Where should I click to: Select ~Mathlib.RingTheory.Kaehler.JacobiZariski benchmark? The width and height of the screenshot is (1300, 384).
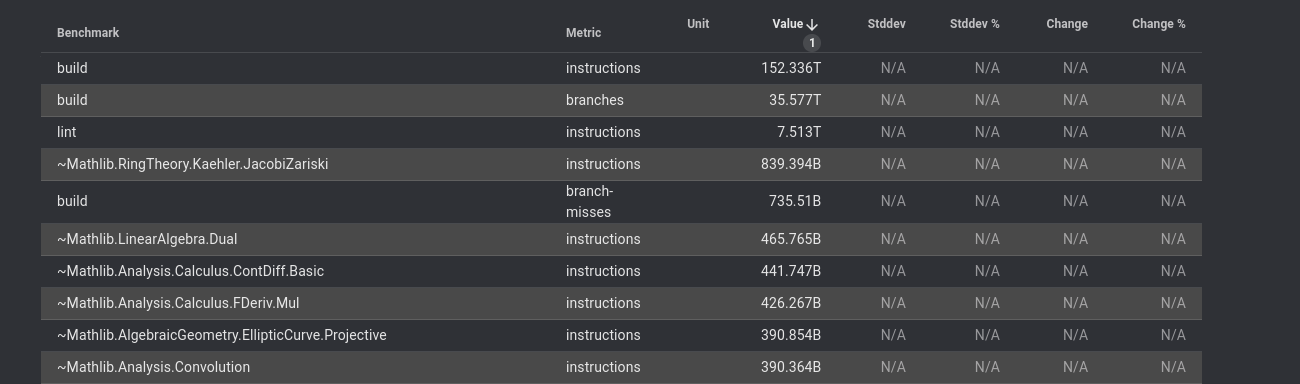[192, 164]
